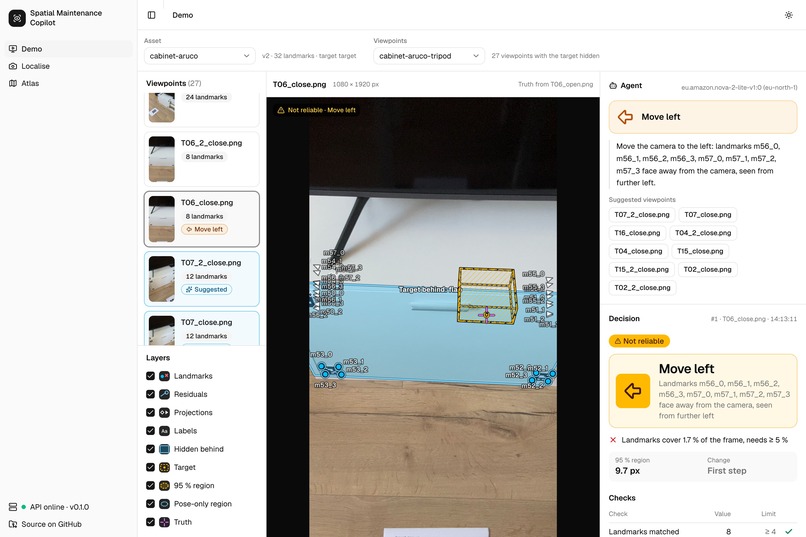The image size is (806, 537).
Task: Click the yellow Move left arrow tile
Action: pos(633,391)
